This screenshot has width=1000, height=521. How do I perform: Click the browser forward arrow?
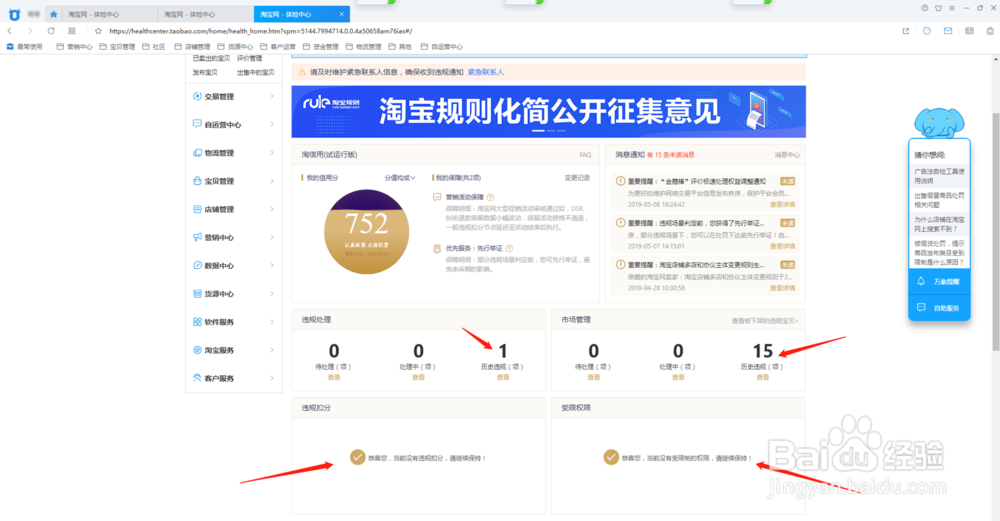(30, 31)
